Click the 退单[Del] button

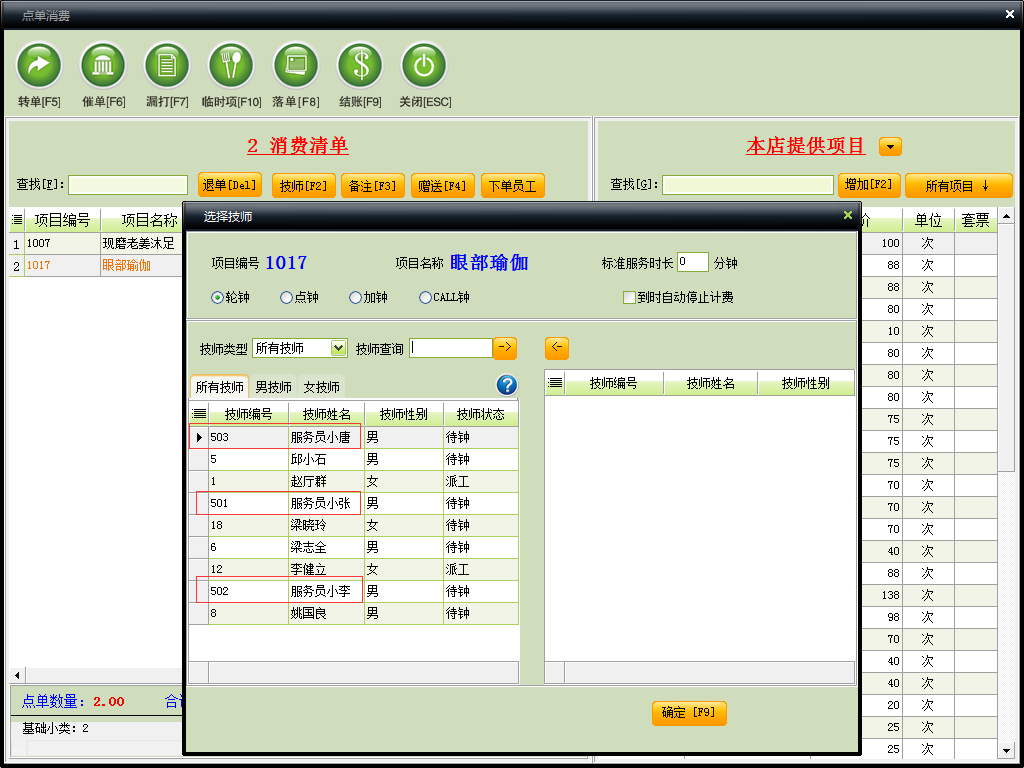tap(230, 185)
